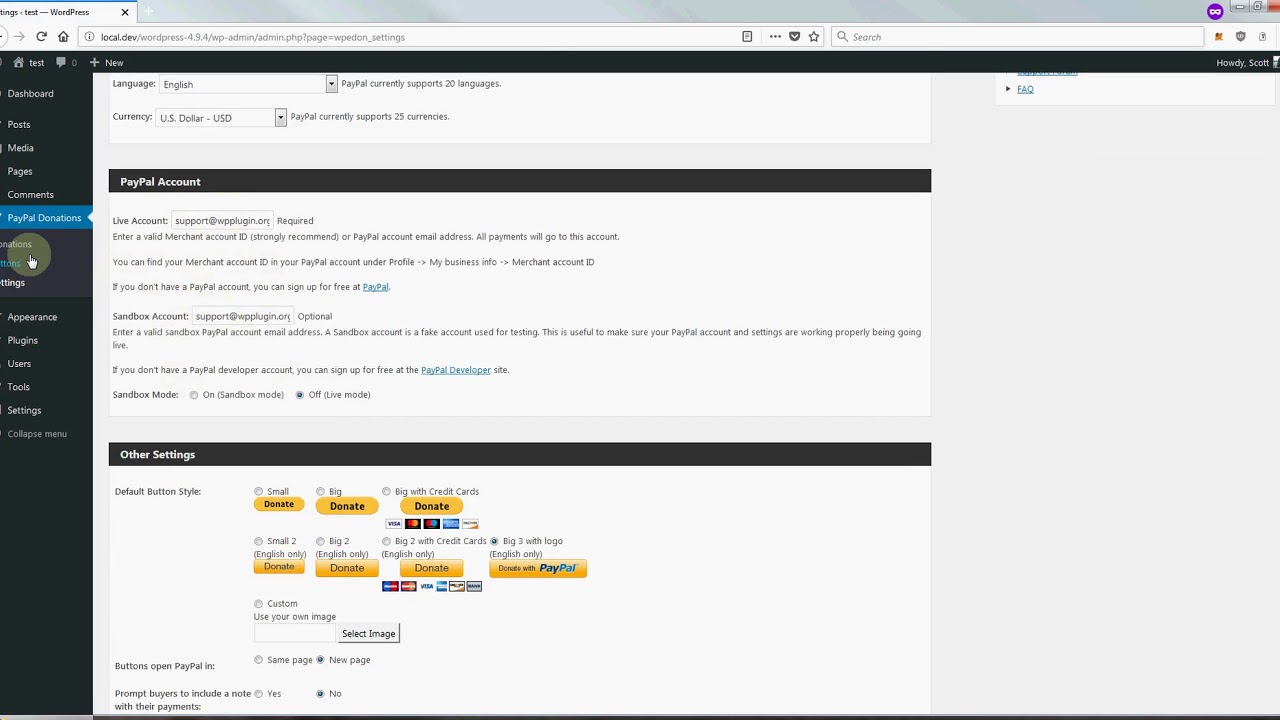Open Settings in the admin sidebar

click(x=24, y=410)
